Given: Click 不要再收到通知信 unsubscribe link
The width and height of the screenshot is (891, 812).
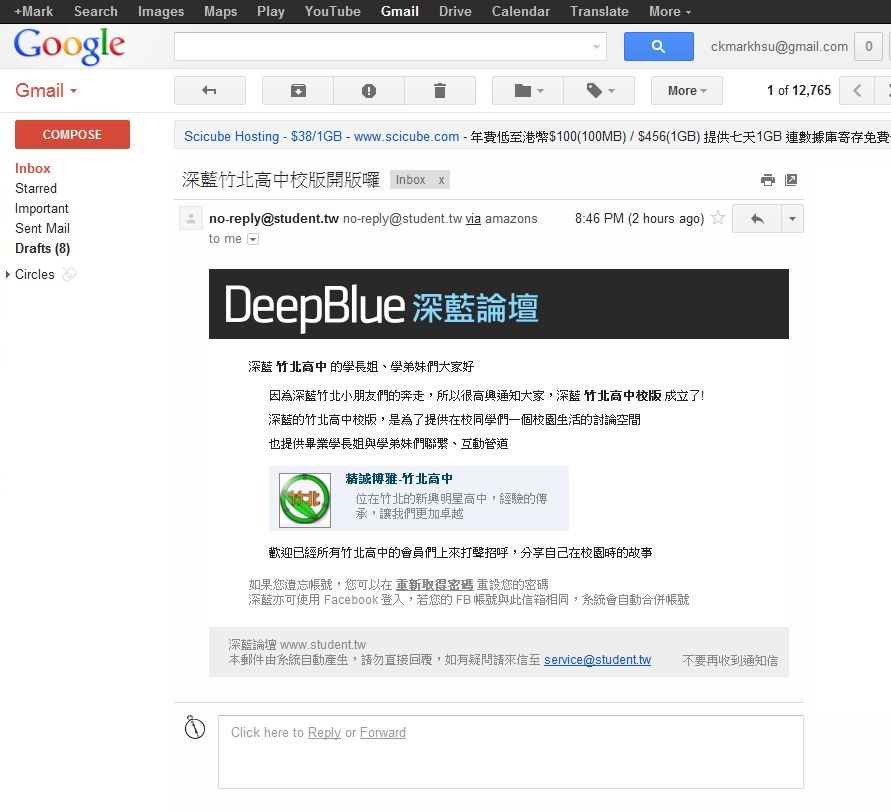Looking at the screenshot, I should point(730,660).
